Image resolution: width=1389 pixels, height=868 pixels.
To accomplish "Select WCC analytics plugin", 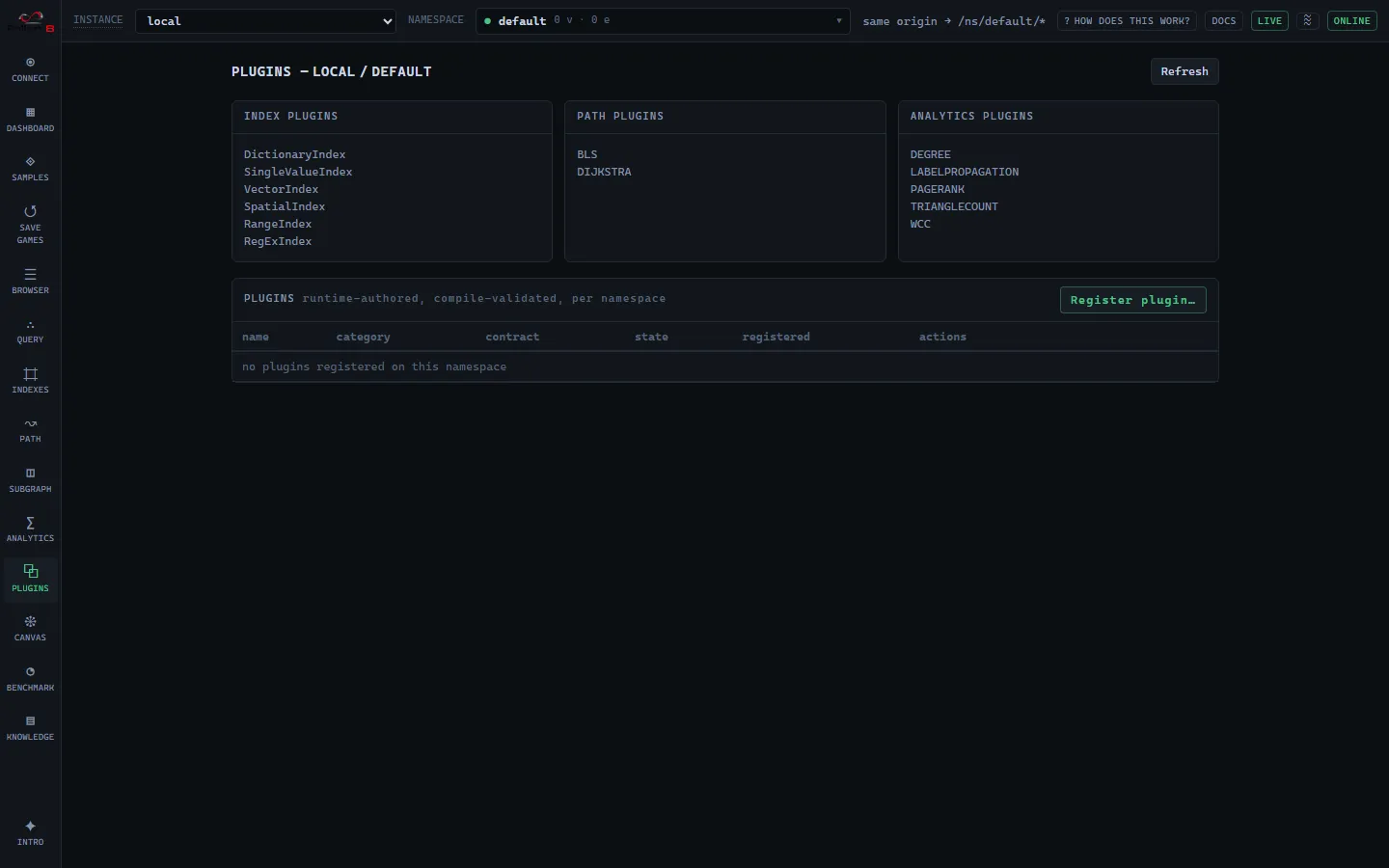I will (921, 224).
